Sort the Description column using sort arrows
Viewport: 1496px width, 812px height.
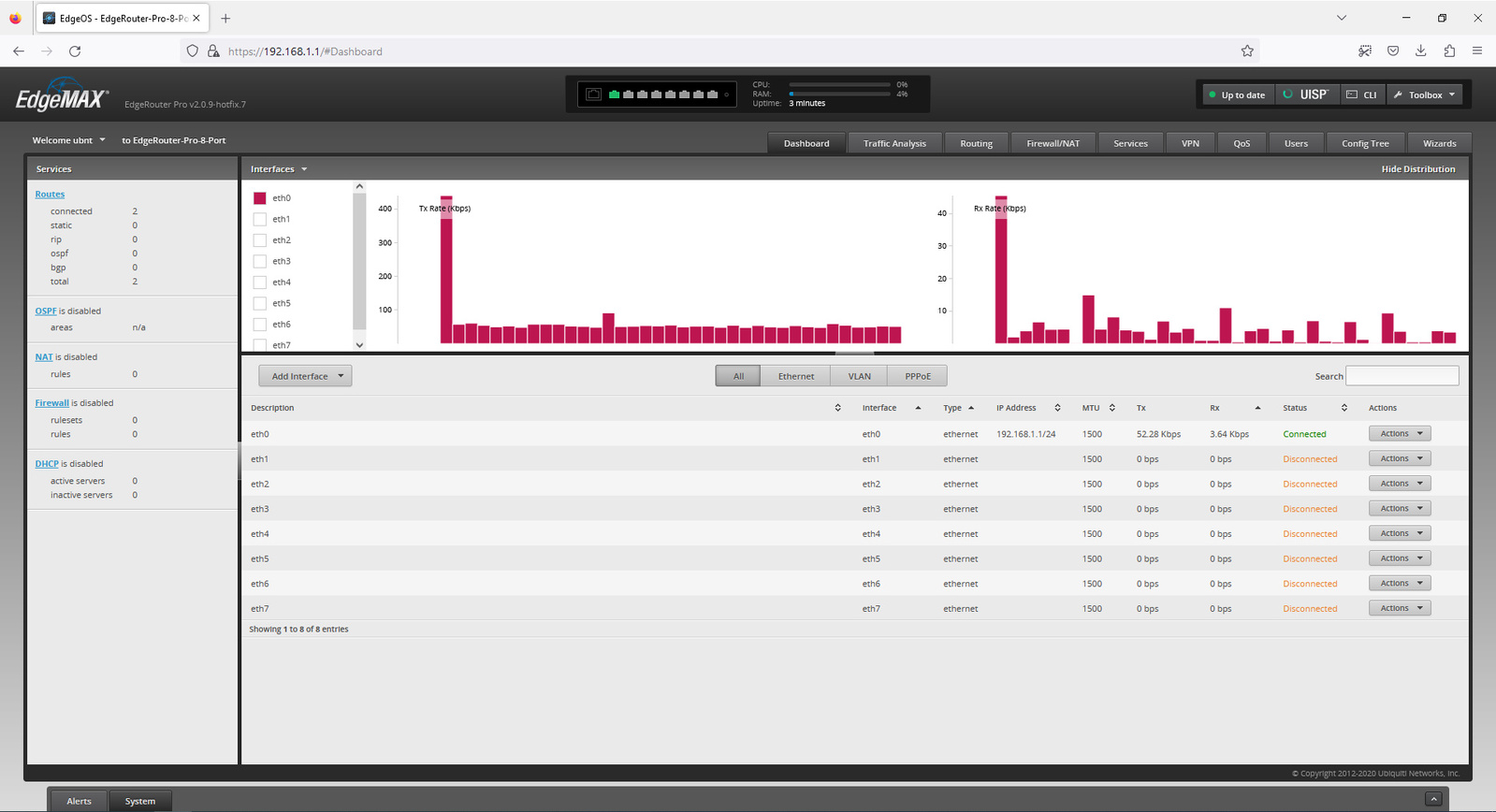(837, 408)
